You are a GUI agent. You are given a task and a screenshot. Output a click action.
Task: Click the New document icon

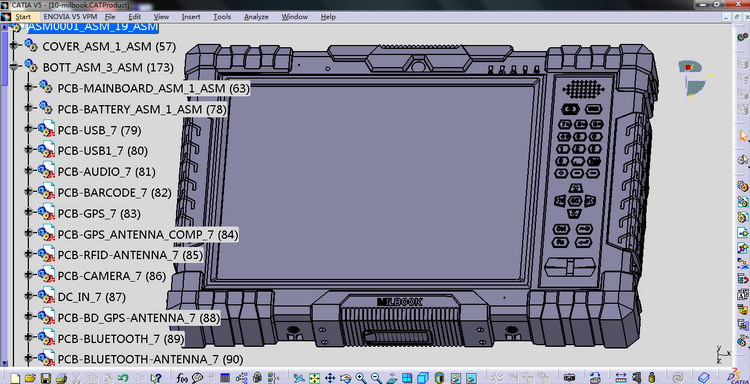click(x=15, y=378)
